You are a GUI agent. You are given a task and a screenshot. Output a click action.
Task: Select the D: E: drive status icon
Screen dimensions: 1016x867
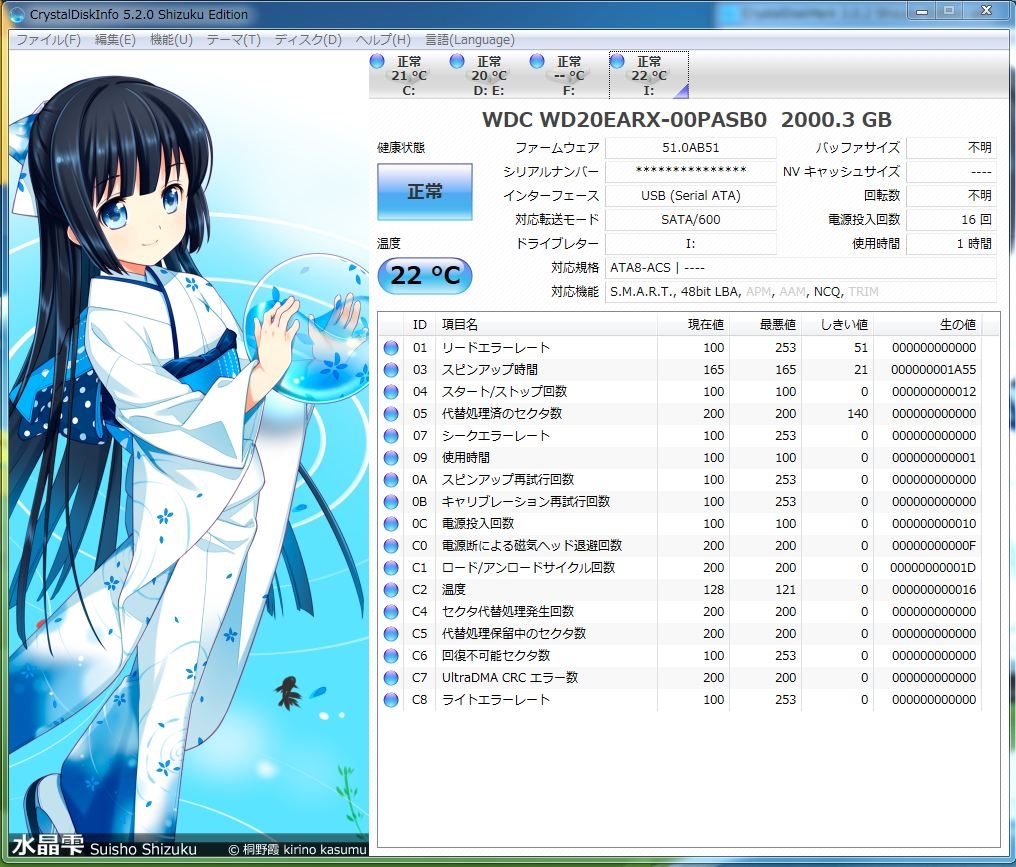(457, 62)
